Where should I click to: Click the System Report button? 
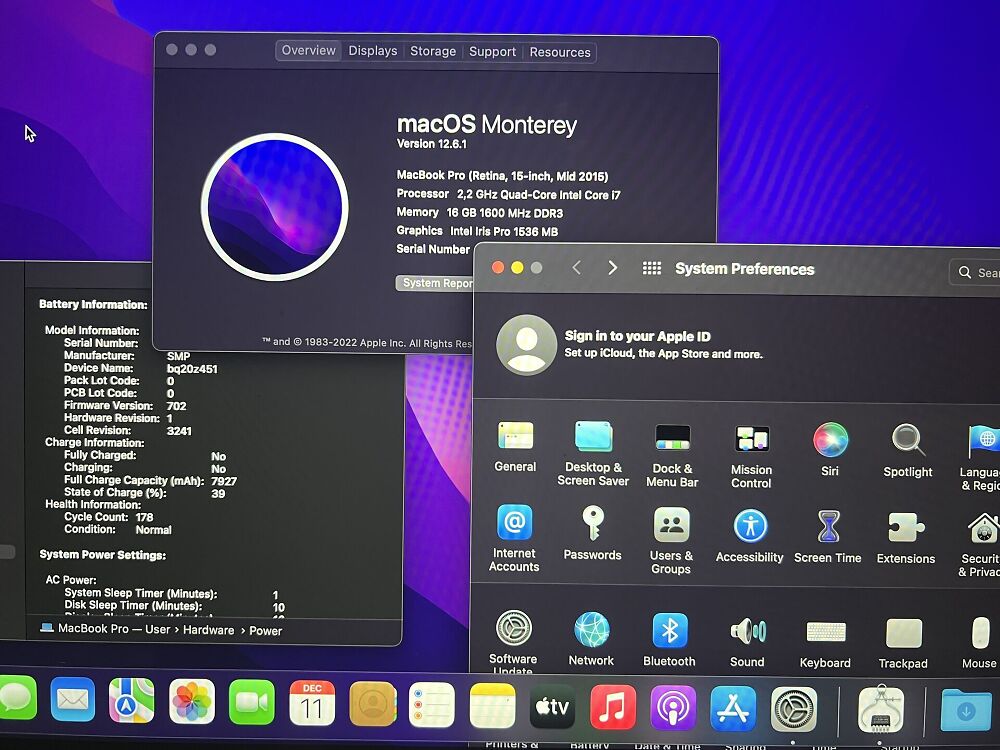click(x=435, y=283)
